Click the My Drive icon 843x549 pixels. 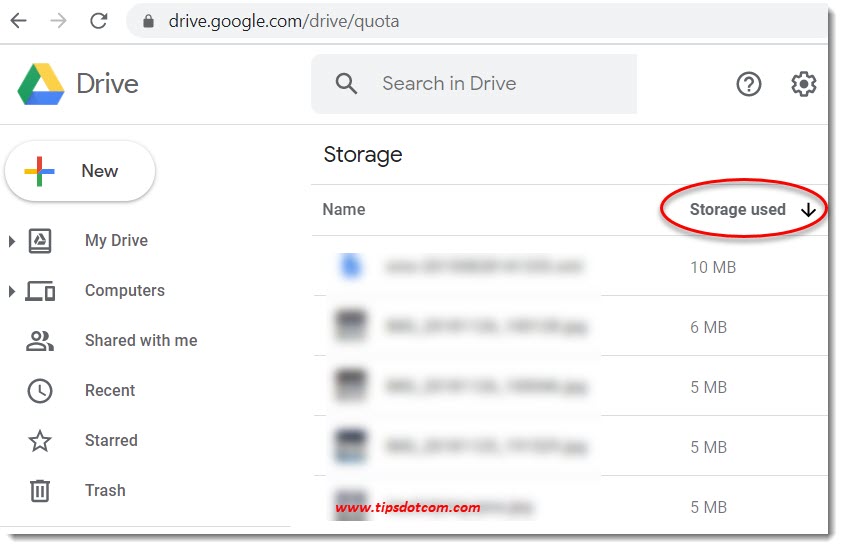click(40, 241)
